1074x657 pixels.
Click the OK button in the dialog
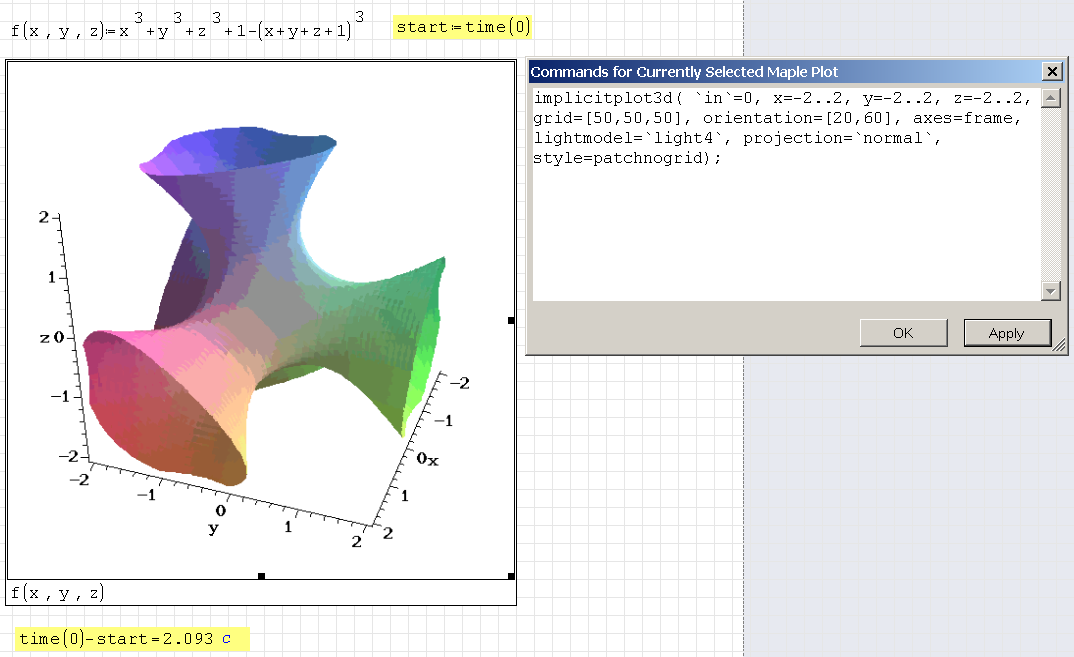click(903, 334)
